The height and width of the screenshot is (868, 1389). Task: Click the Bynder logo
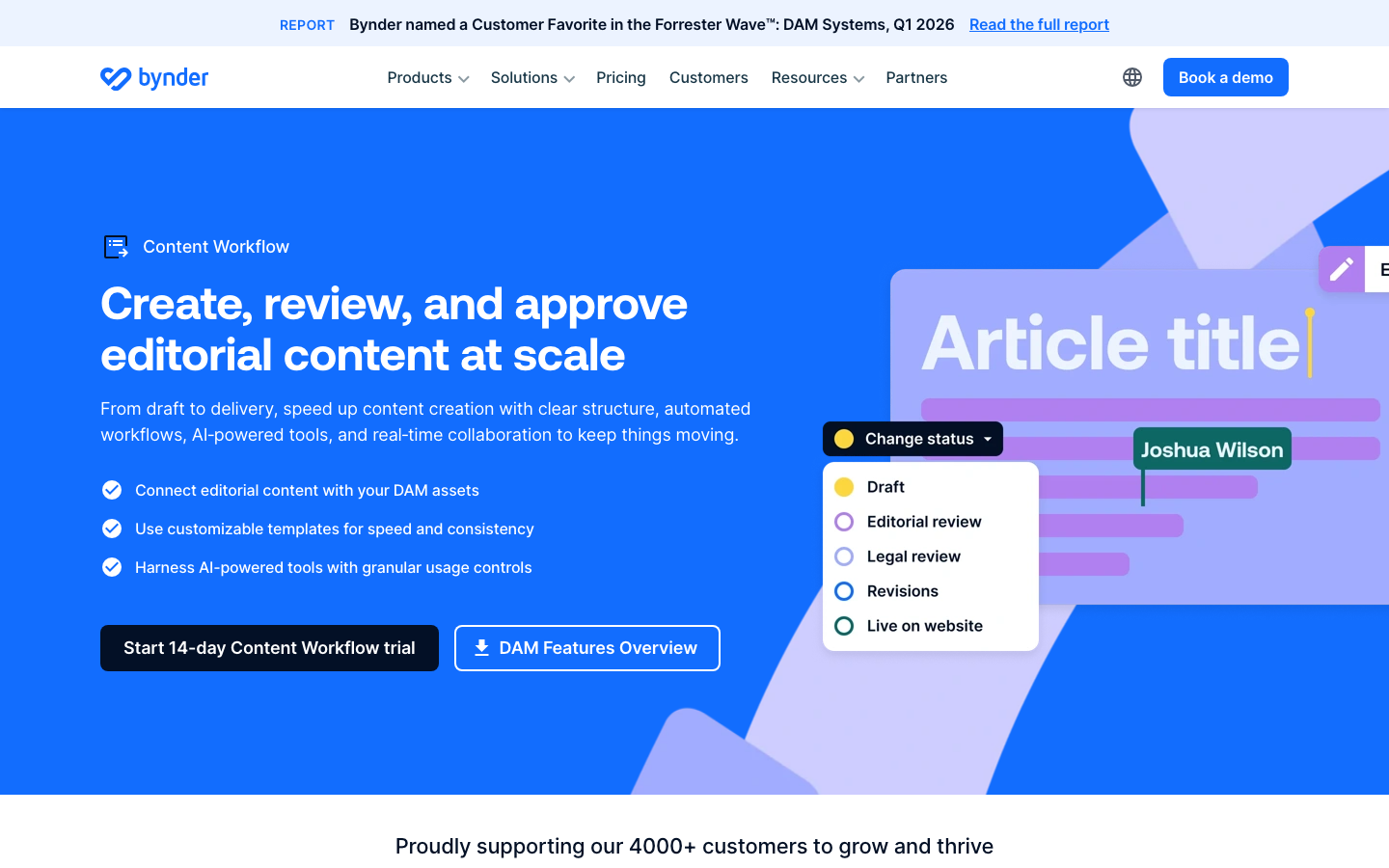click(154, 77)
